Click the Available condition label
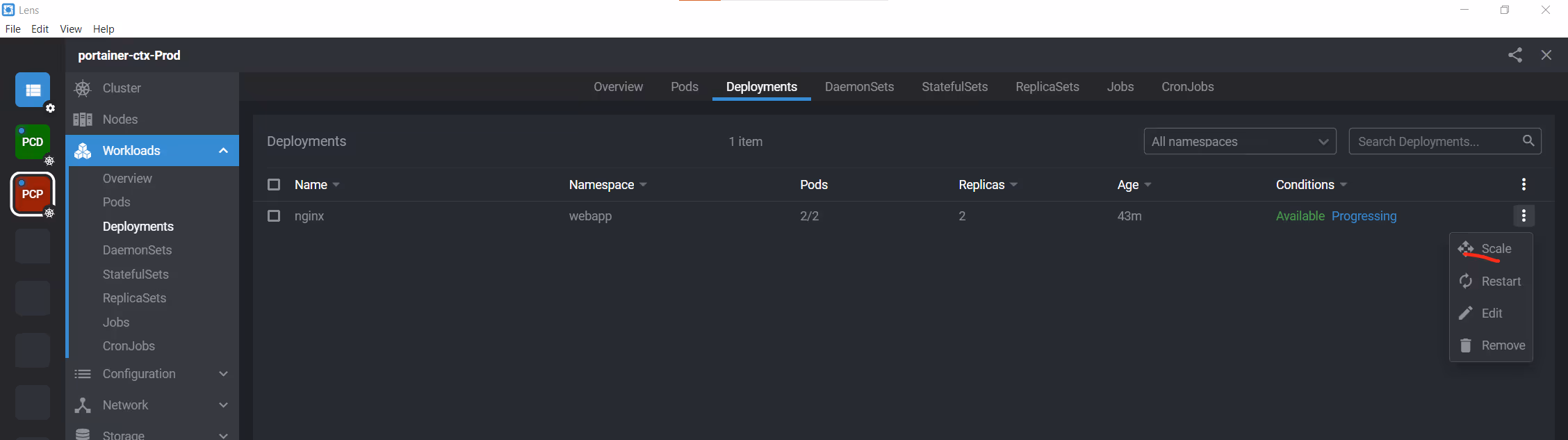The image size is (1568, 440). pos(1300,216)
